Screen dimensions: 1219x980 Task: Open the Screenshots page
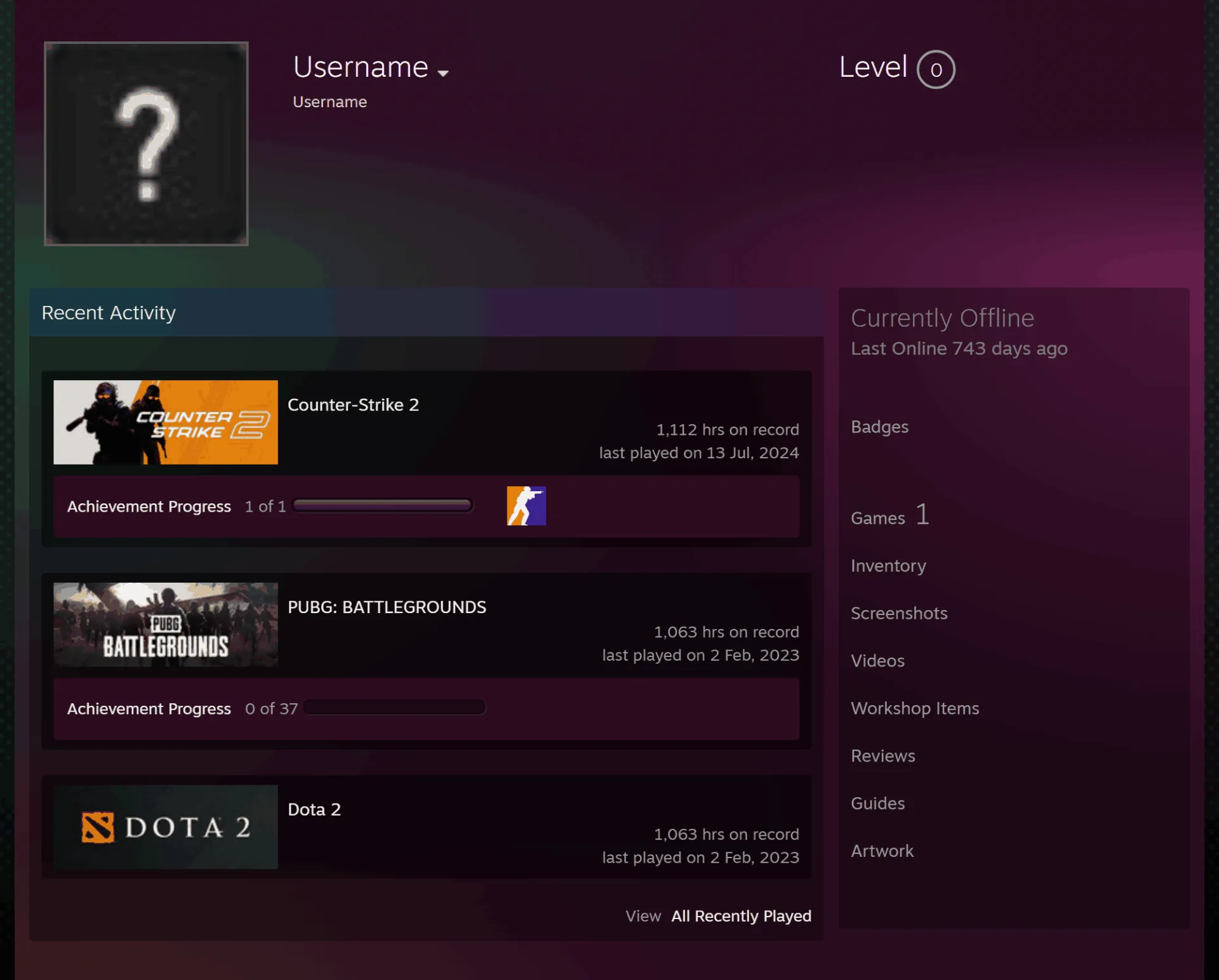899,613
